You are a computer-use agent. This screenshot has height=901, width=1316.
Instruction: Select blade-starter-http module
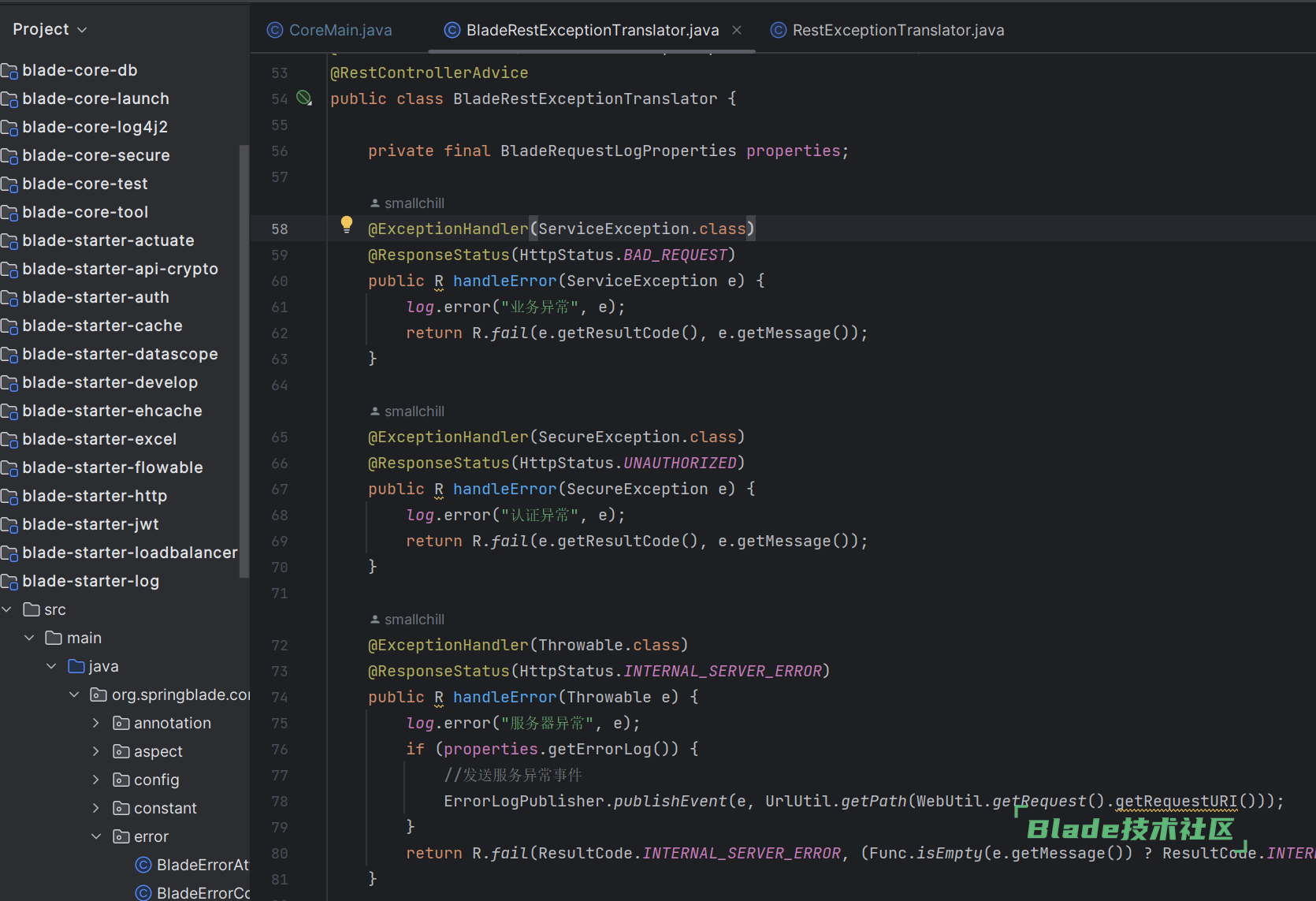[x=95, y=496]
